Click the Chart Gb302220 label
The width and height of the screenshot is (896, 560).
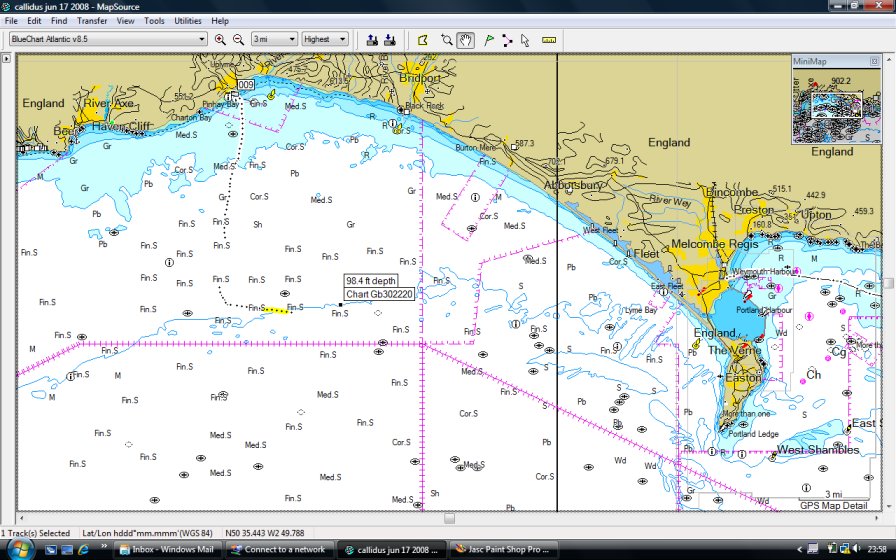pos(379,294)
